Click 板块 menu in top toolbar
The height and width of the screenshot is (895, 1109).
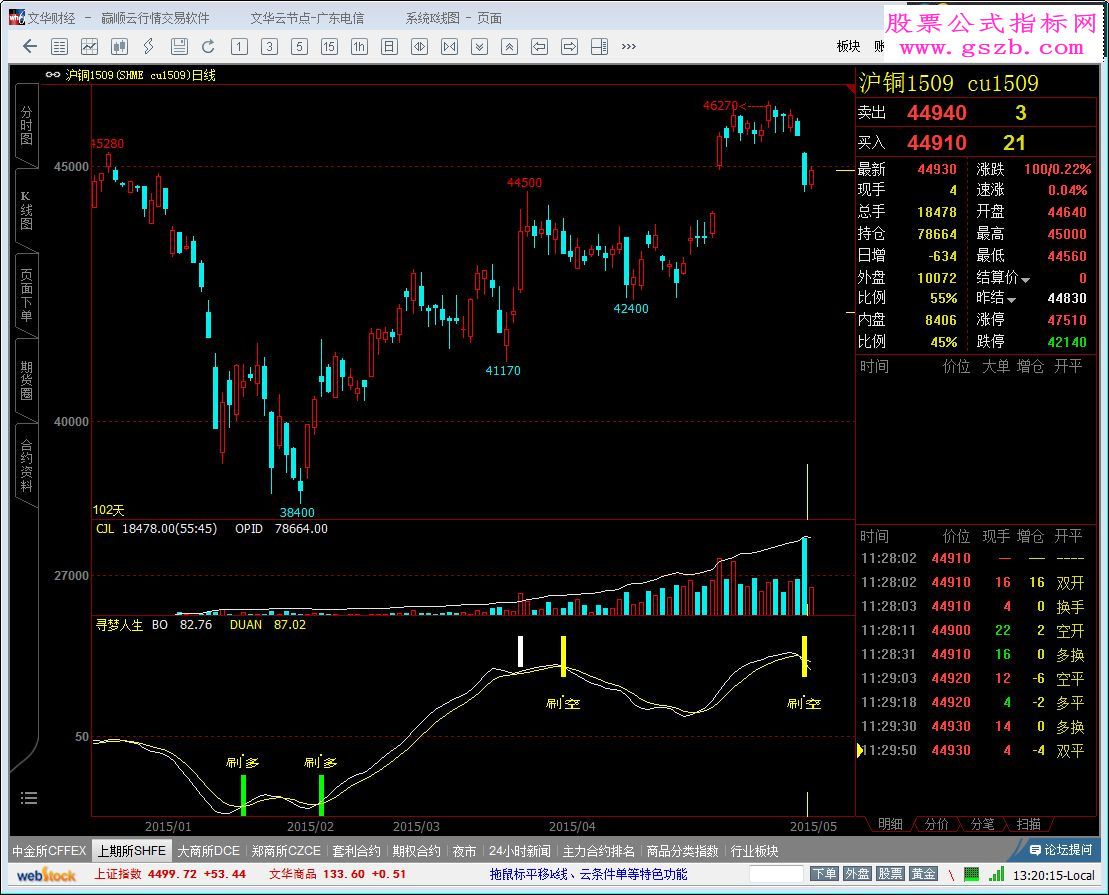849,47
